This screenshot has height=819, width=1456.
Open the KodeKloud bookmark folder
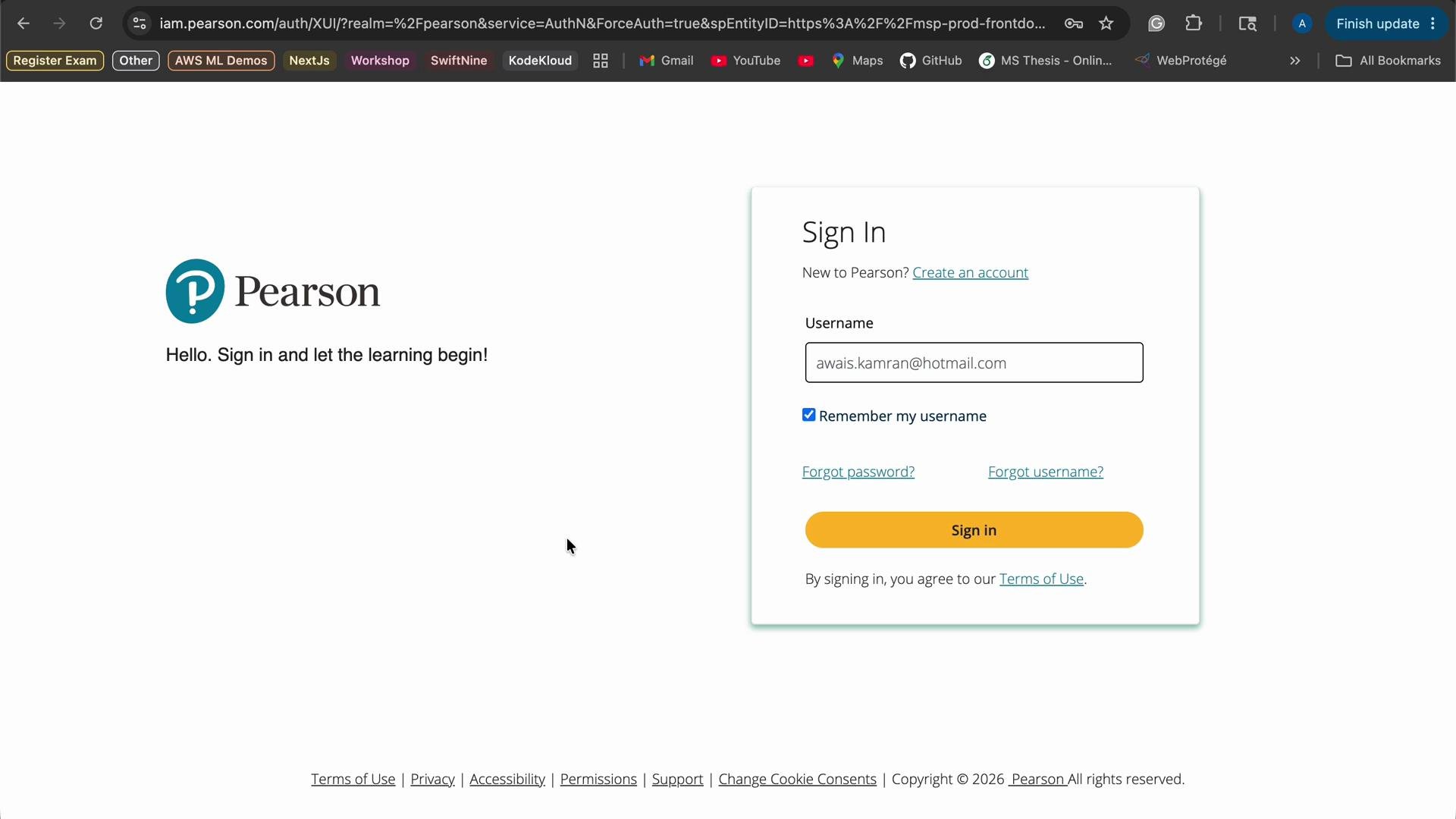(540, 61)
